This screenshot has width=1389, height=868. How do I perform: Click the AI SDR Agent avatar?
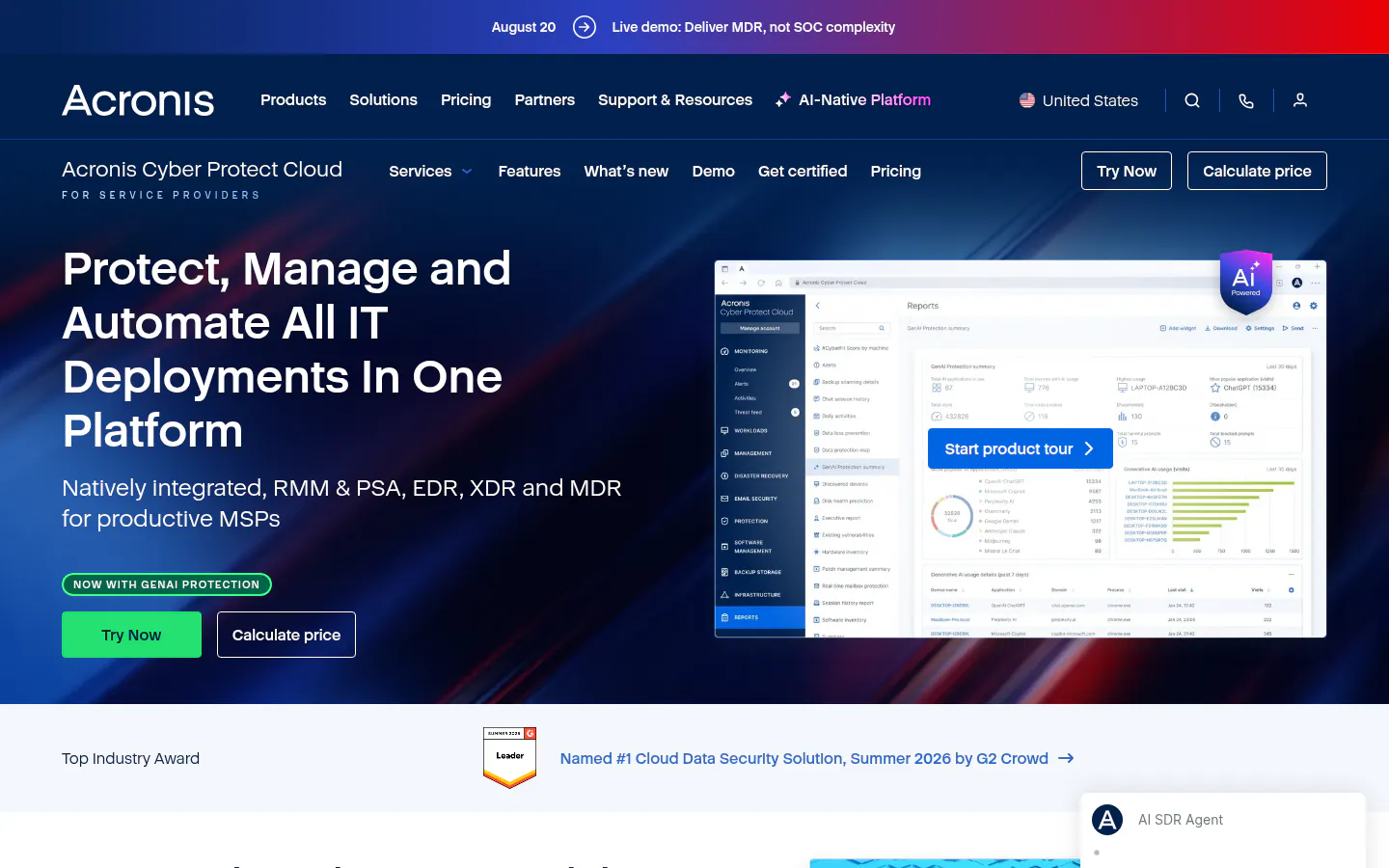1107,820
